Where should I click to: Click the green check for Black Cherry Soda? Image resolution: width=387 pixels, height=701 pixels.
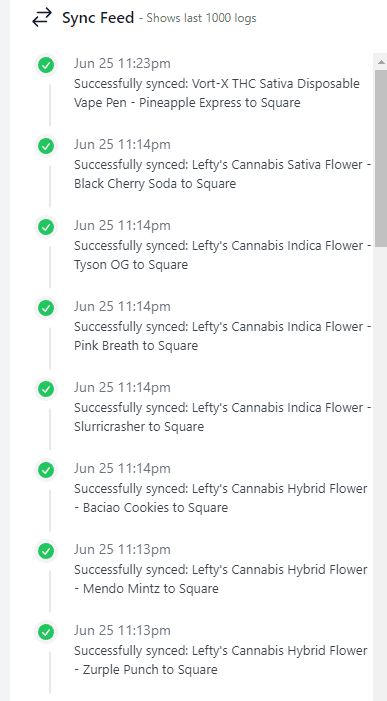point(46,146)
